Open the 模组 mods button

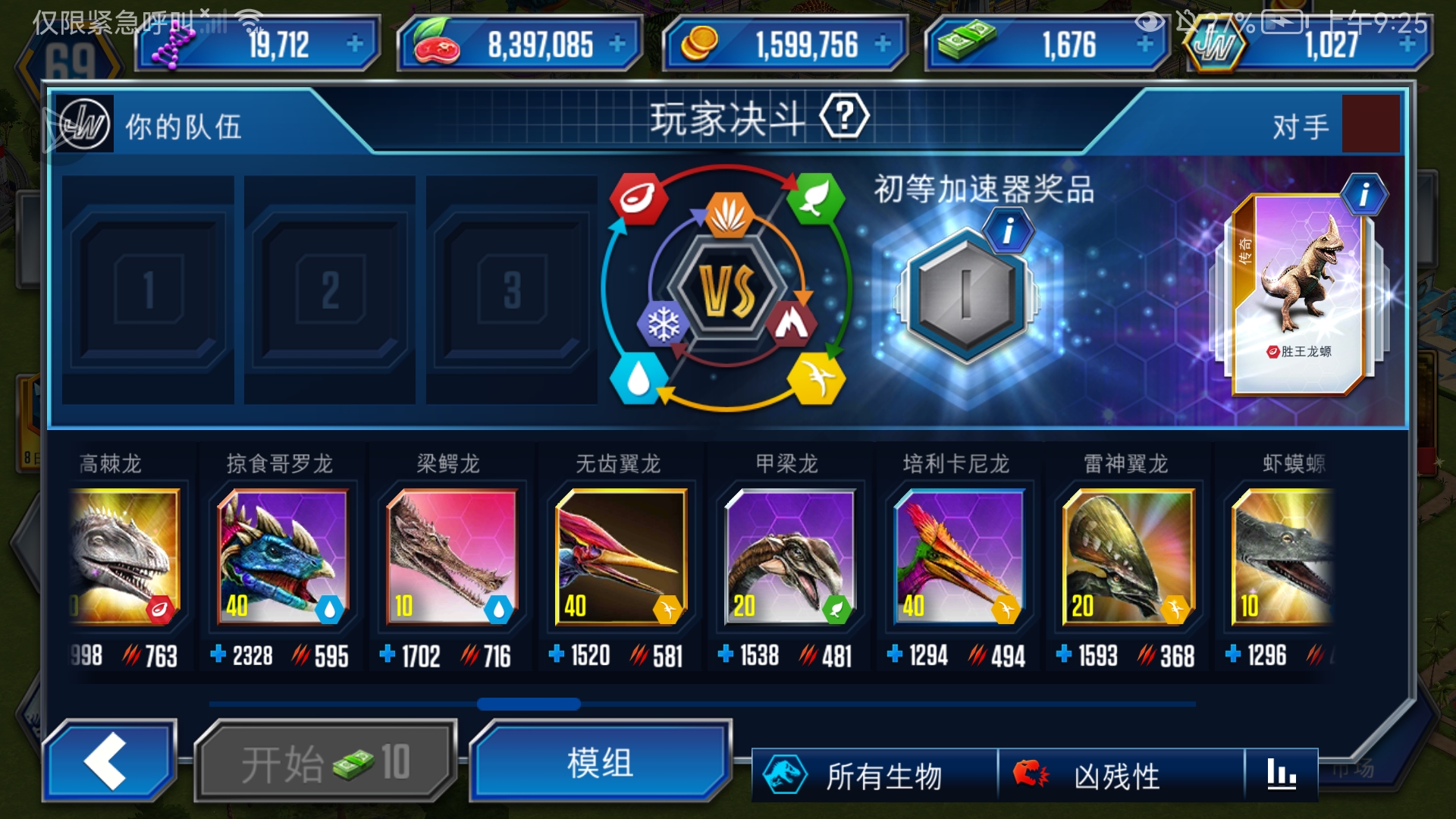pyautogui.click(x=600, y=762)
